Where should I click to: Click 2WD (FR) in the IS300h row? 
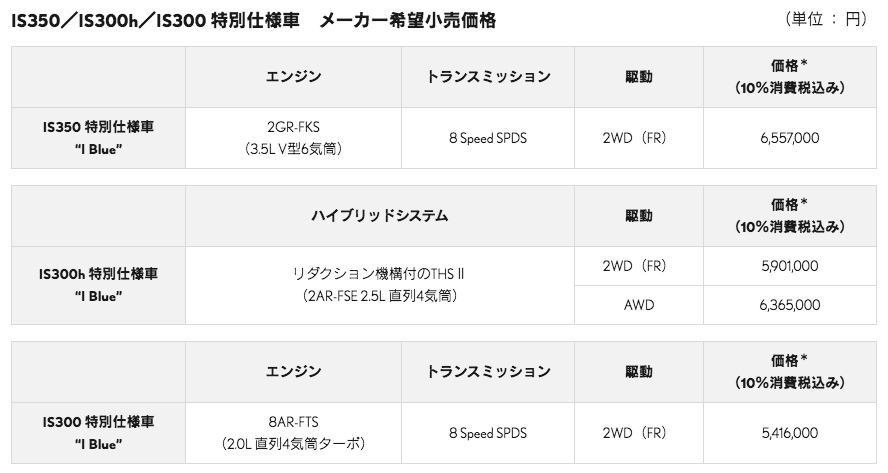coord(638,265)
